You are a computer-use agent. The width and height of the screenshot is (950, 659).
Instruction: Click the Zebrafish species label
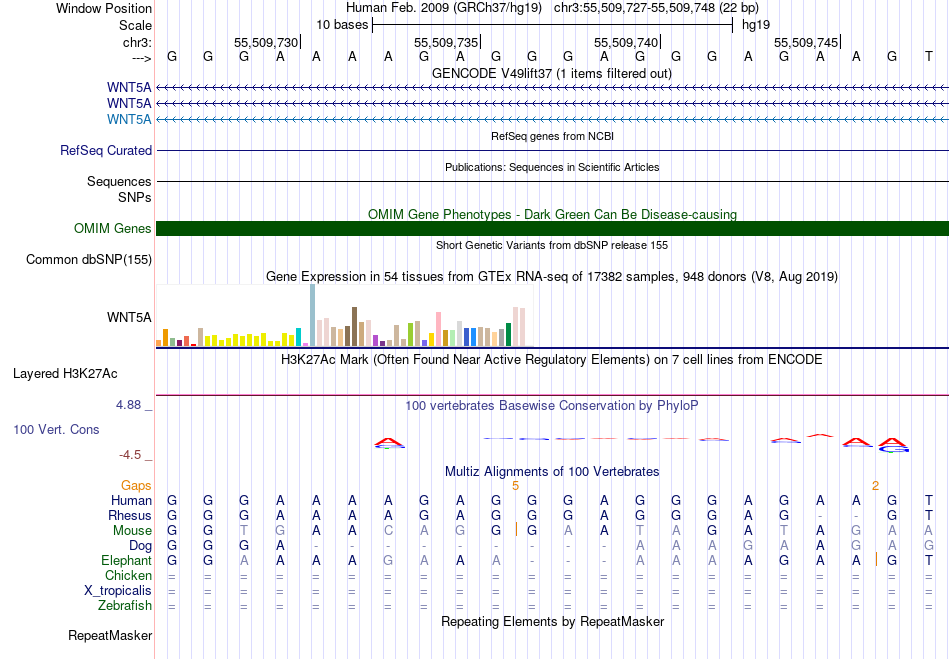125,606
